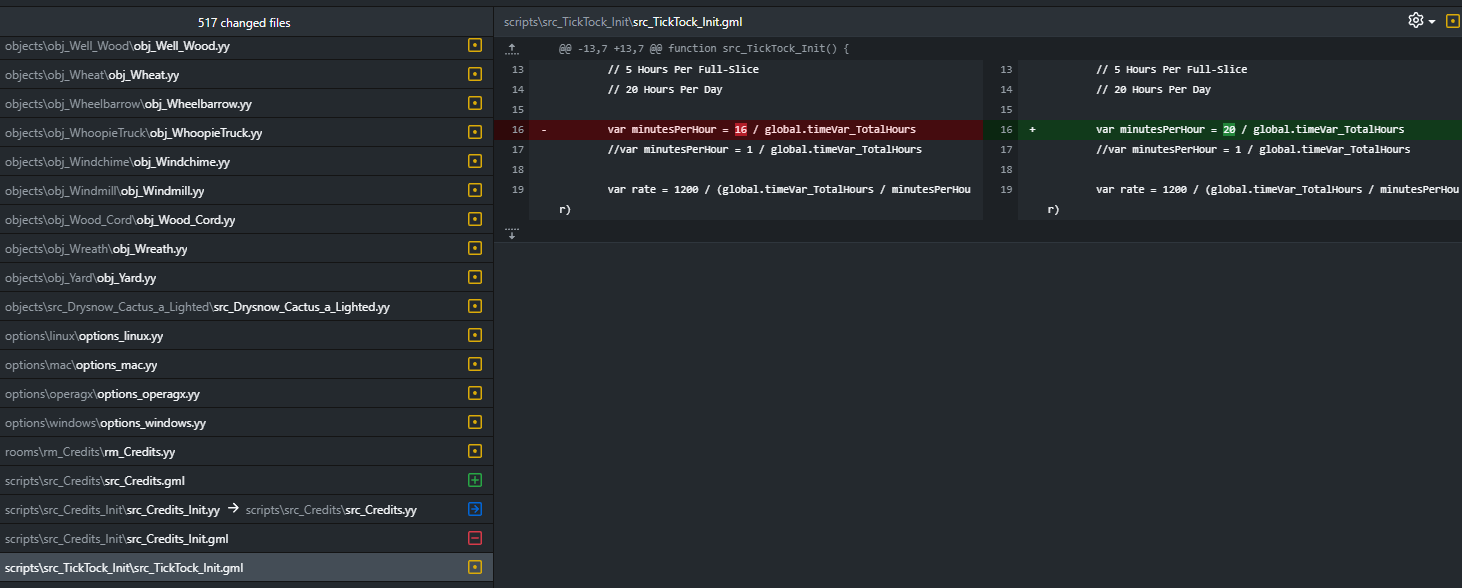Open obj_Windmill.yy diff
This screenshot has height=588, width=1462.
point(246,191)
